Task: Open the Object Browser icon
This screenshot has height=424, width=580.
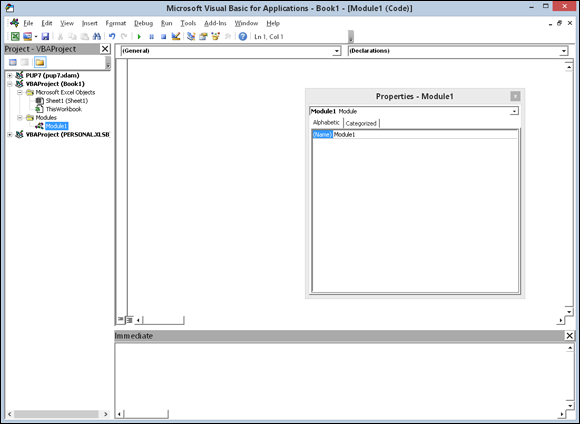Action: pos(215,36)
